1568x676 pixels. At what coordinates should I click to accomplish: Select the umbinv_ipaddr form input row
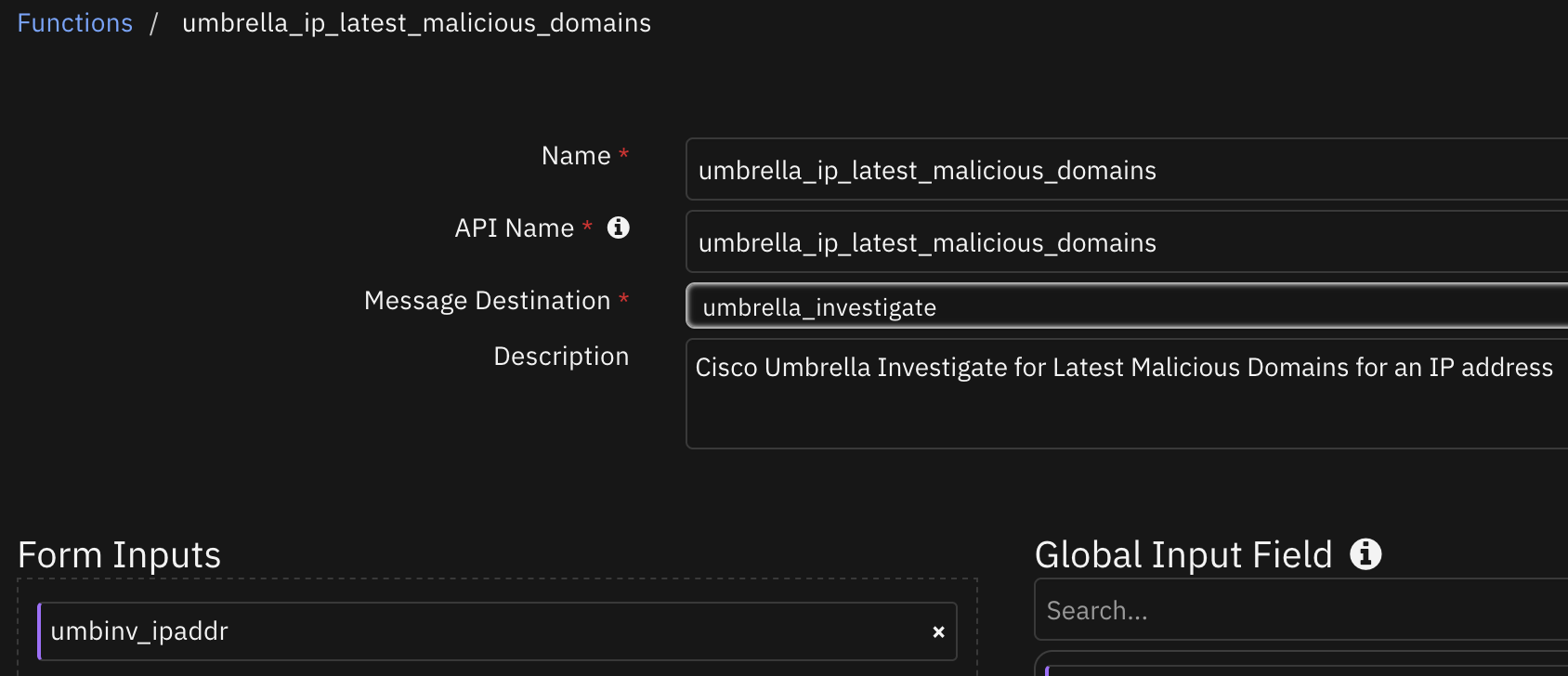tap(497, 631)
